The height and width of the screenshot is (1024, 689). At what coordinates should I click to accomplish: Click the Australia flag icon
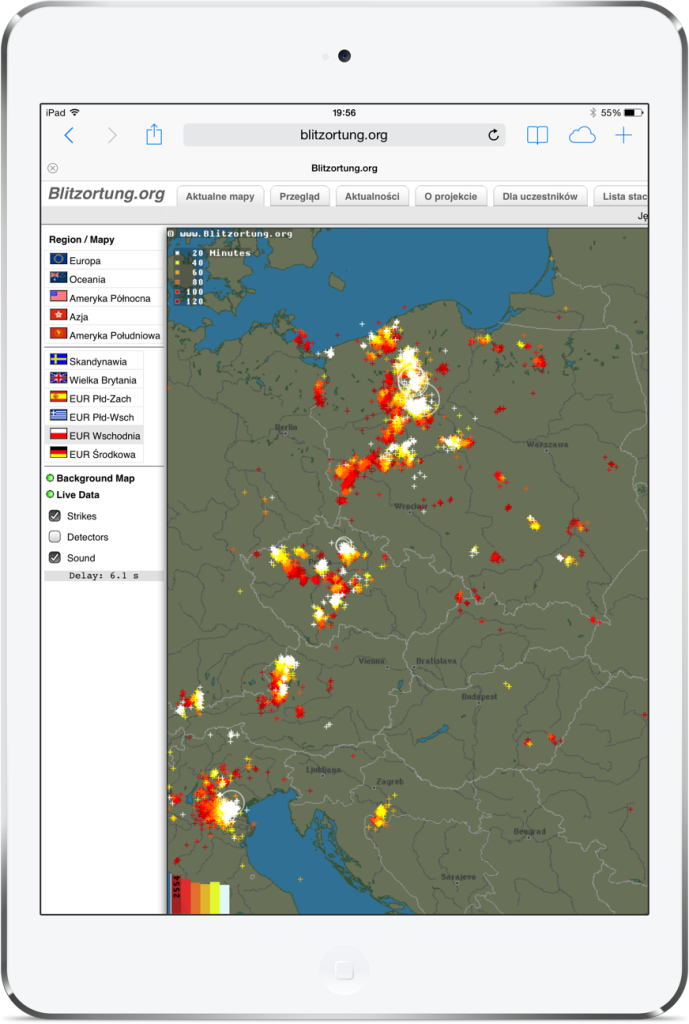click(58, 277)
